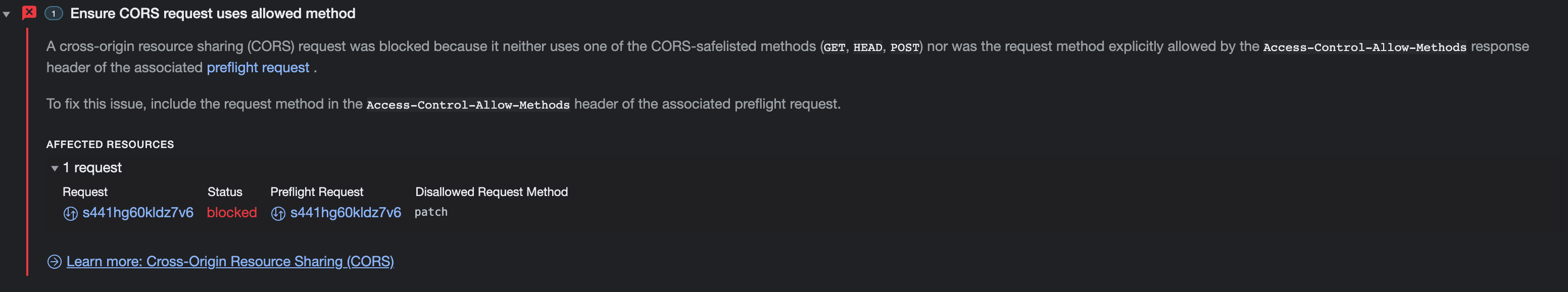Click the blocked status indicator
Image resolution: width=1568 pixels, height=292 pixels.
click(x=232, y=212)
